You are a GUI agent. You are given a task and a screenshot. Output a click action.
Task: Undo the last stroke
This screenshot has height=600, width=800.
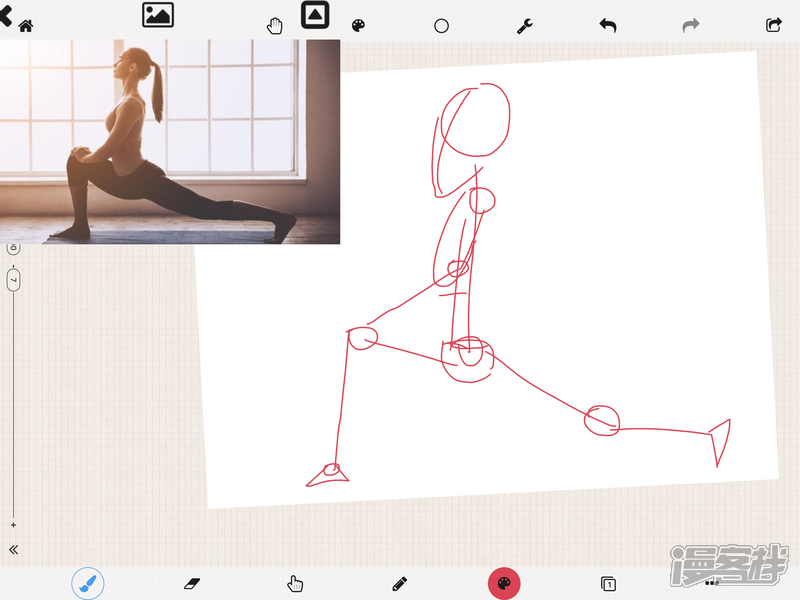tap(607, 26)
